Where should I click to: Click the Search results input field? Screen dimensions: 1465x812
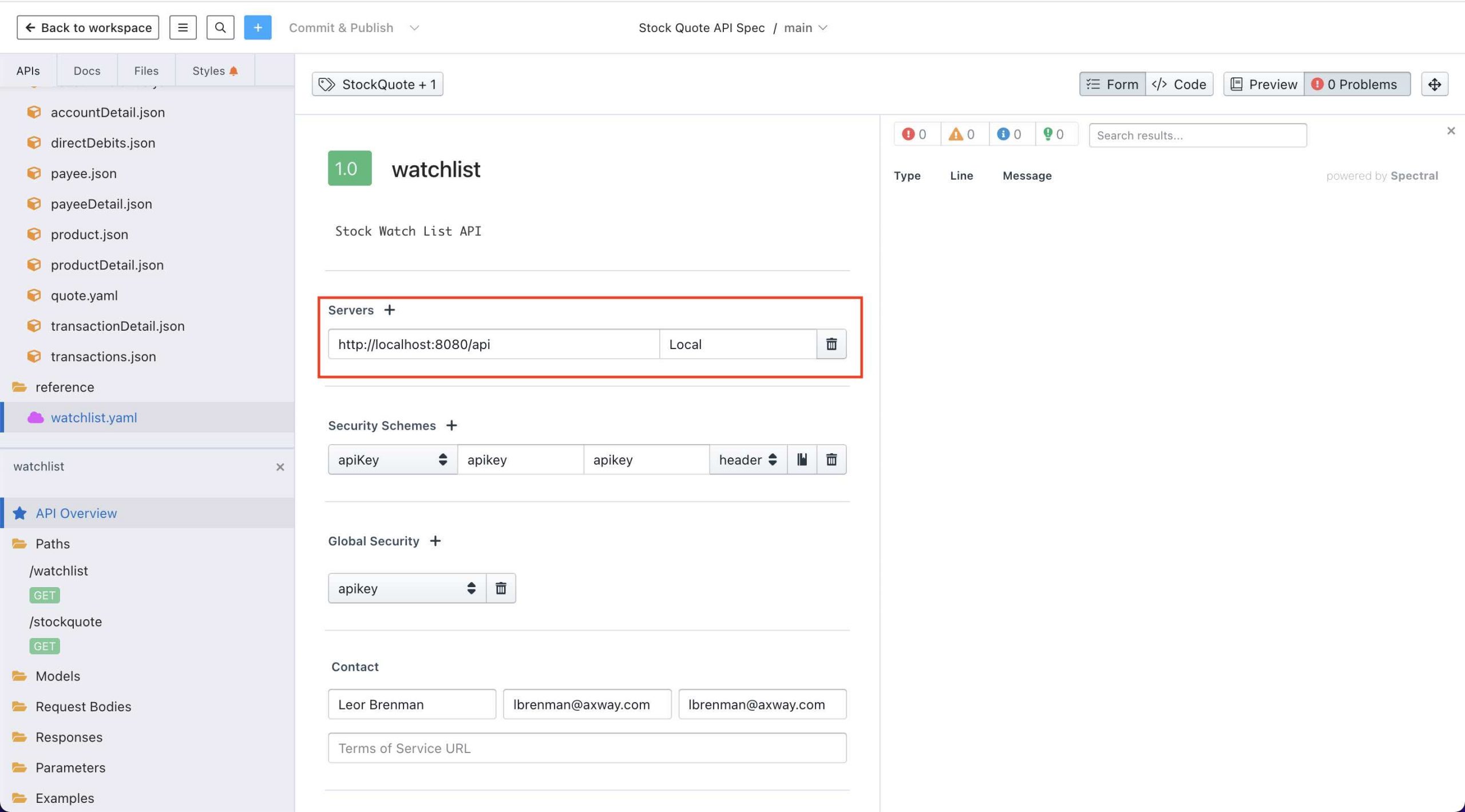[1197, 135]
